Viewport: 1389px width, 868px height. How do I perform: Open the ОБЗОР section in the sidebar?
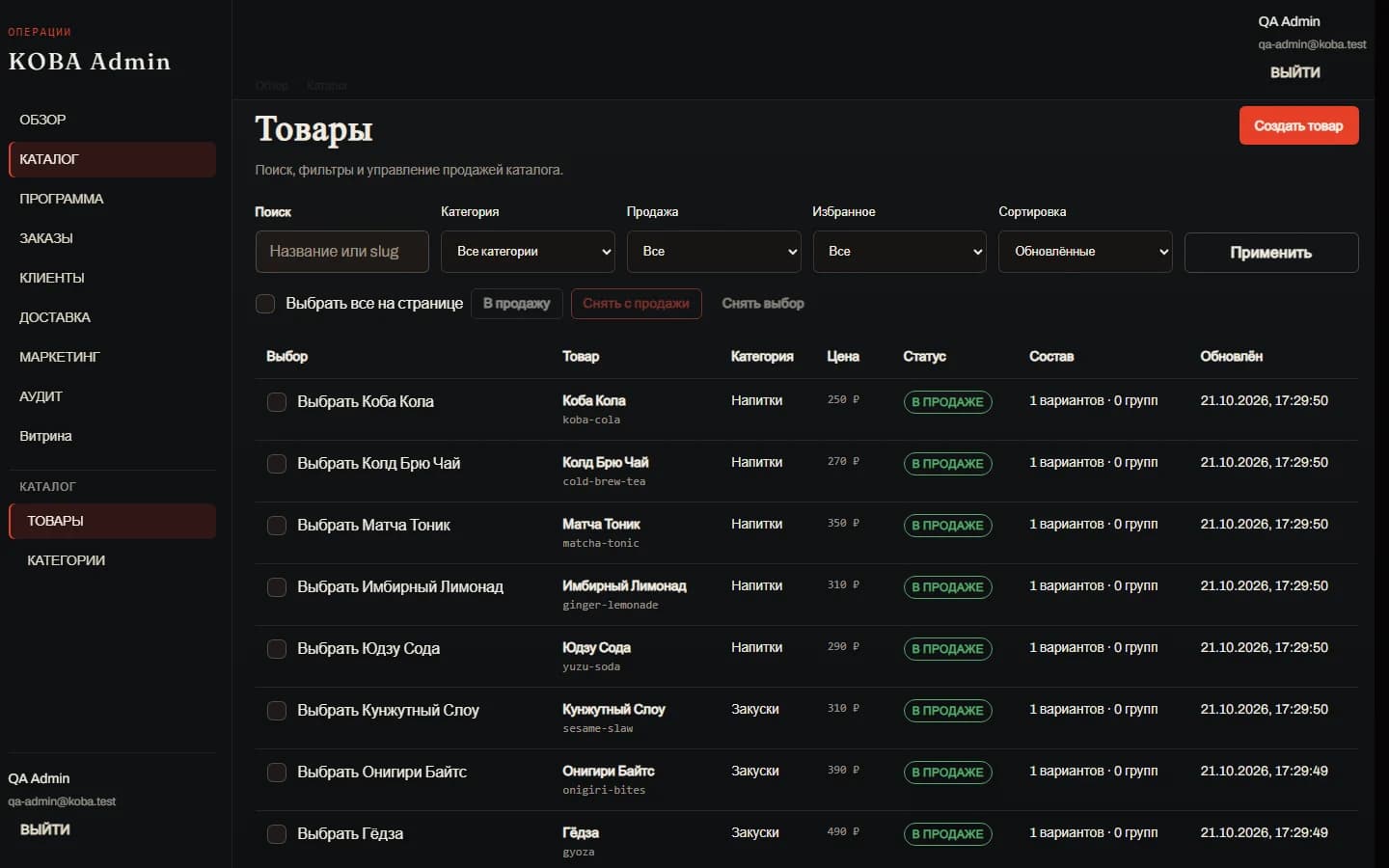click(x=111, y=120)
